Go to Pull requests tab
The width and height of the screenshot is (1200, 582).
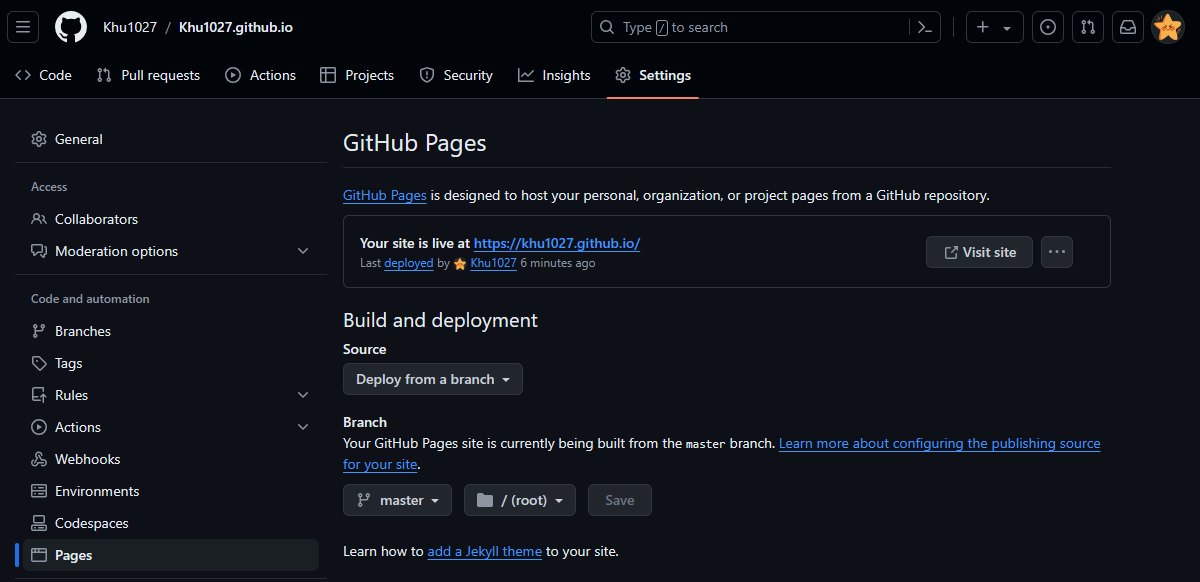(148, 75)
